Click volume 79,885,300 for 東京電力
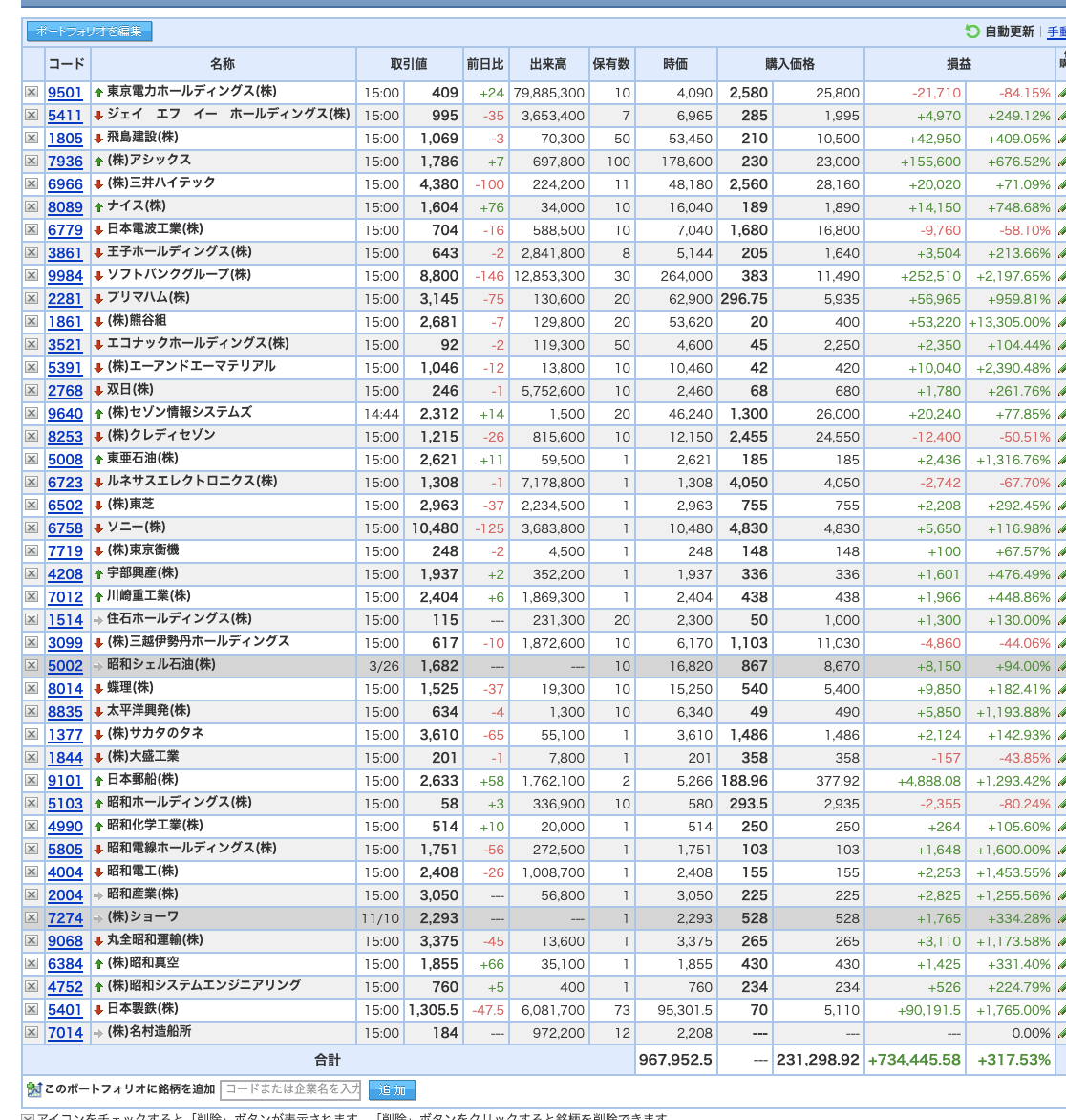The image size is (1066, 1120). [x=548, y=93]
